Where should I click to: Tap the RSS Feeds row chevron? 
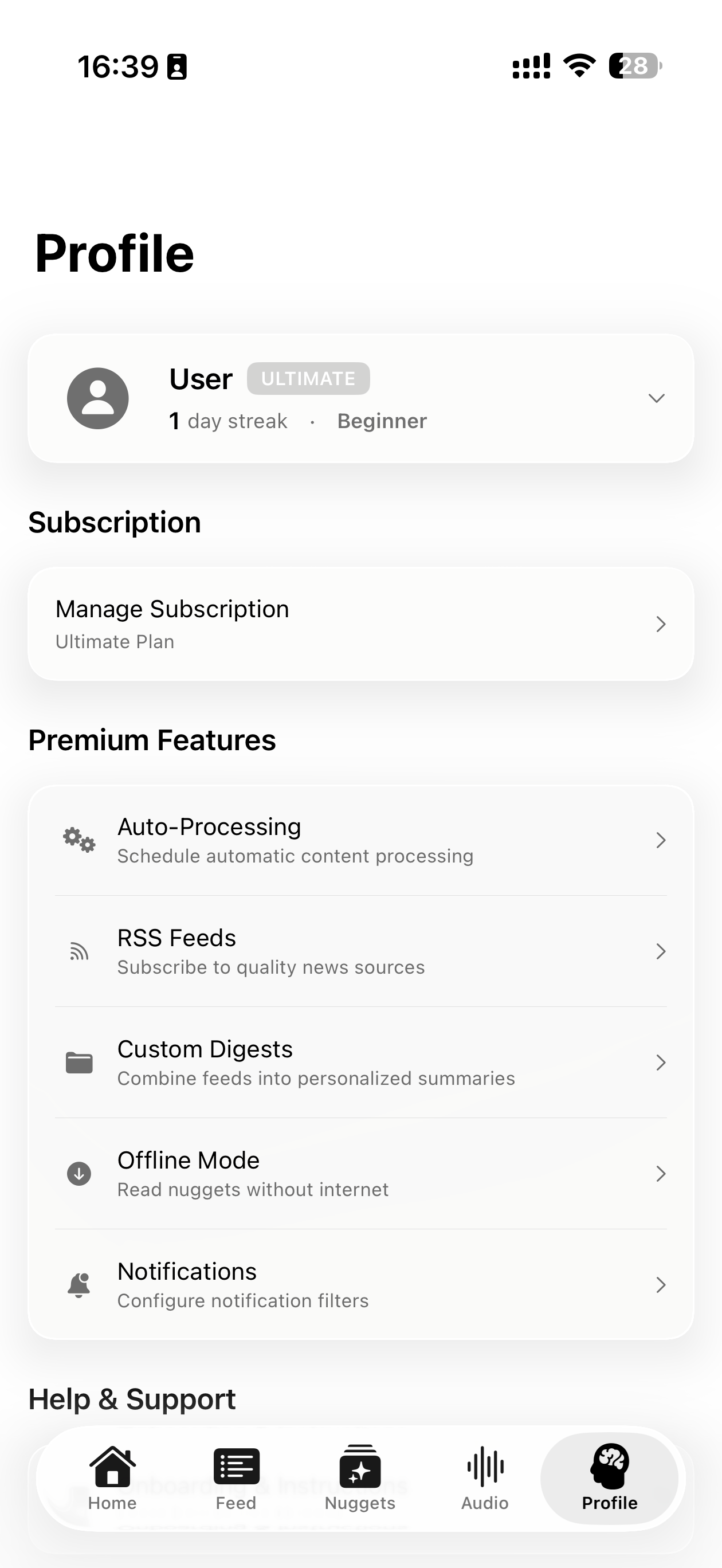(x=661, y=951)
